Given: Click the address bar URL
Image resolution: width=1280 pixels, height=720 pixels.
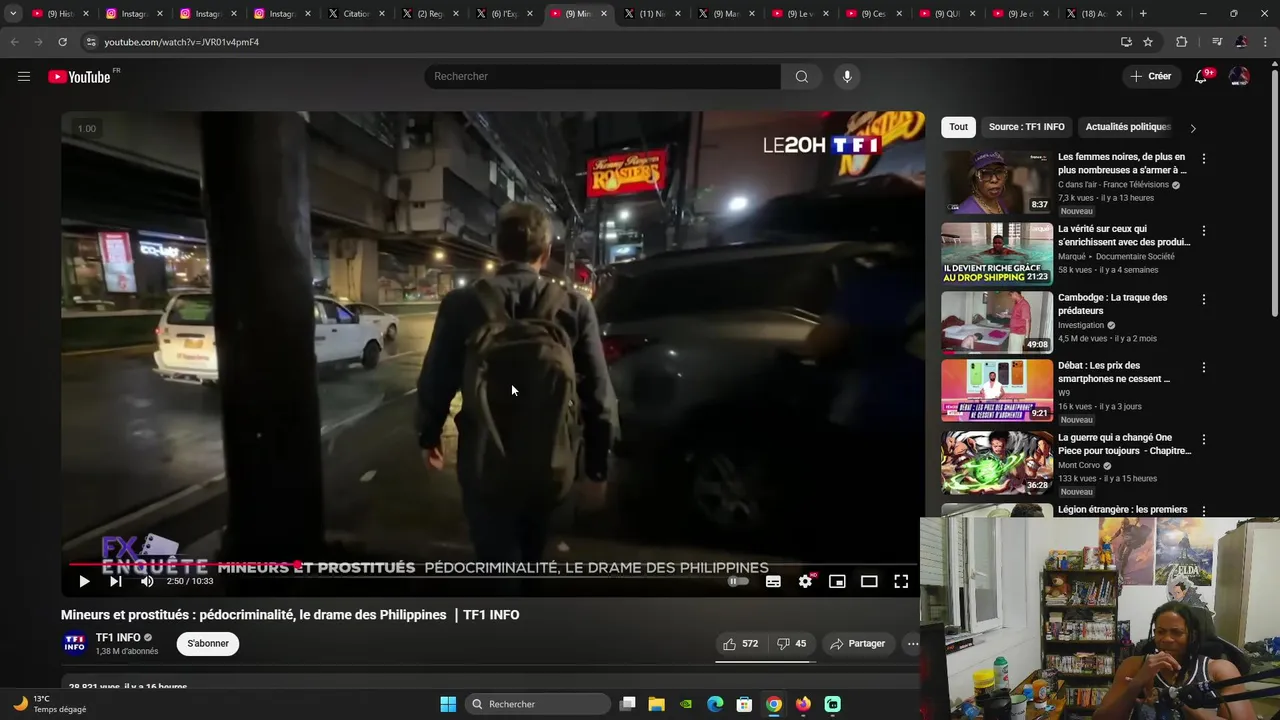Looking at the screenshot, I should (x=181, y=42).
